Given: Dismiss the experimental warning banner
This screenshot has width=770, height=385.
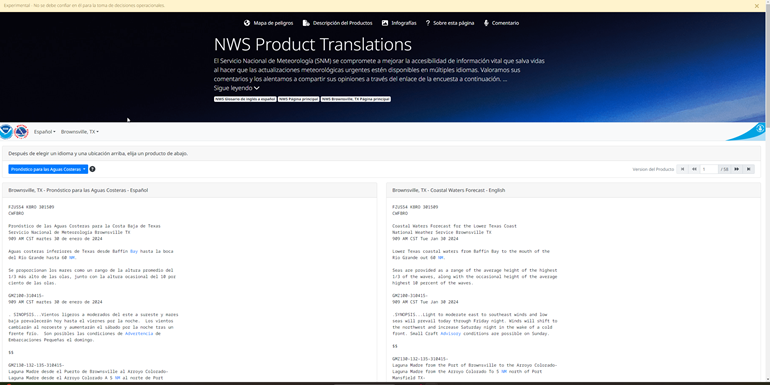Looking at the screenshot, I should [757, 6].
